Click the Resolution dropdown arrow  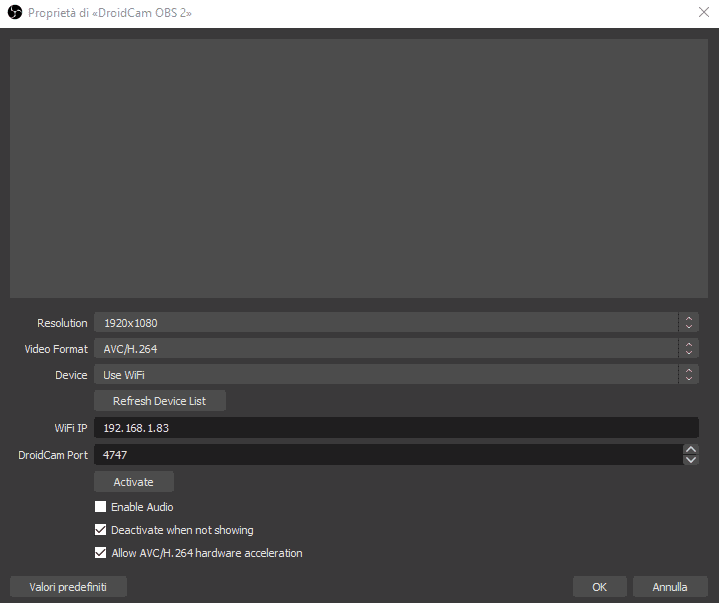(x=688, y=323)
